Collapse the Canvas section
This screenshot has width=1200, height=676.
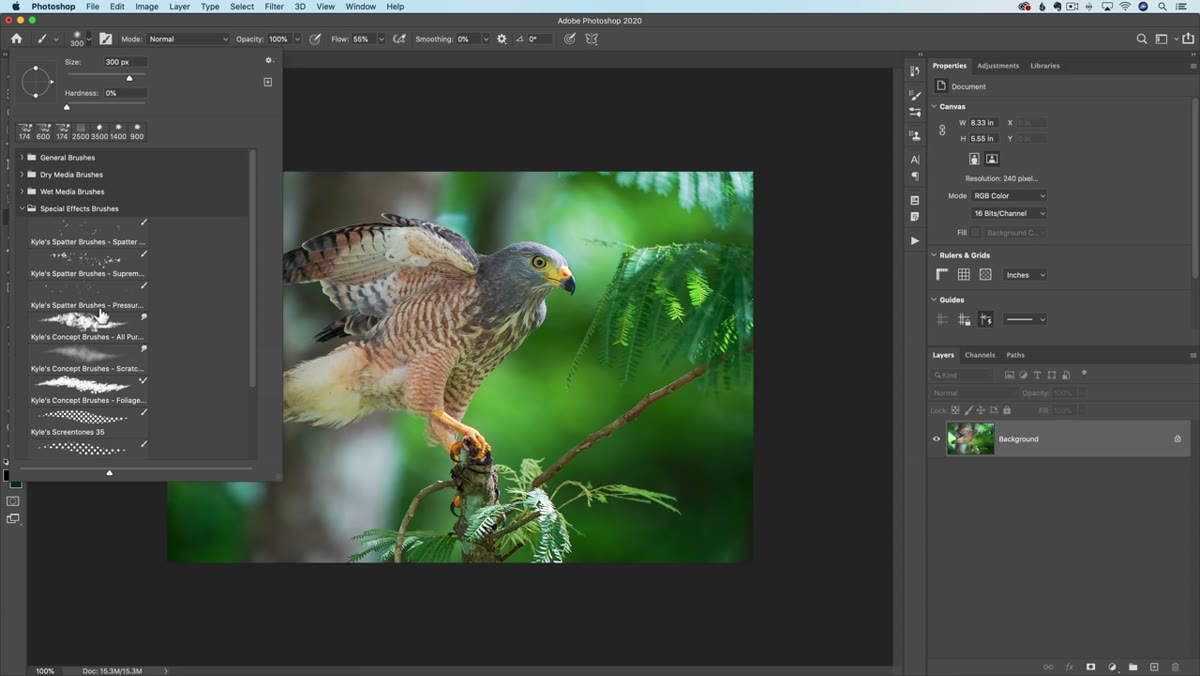[934, 106]
